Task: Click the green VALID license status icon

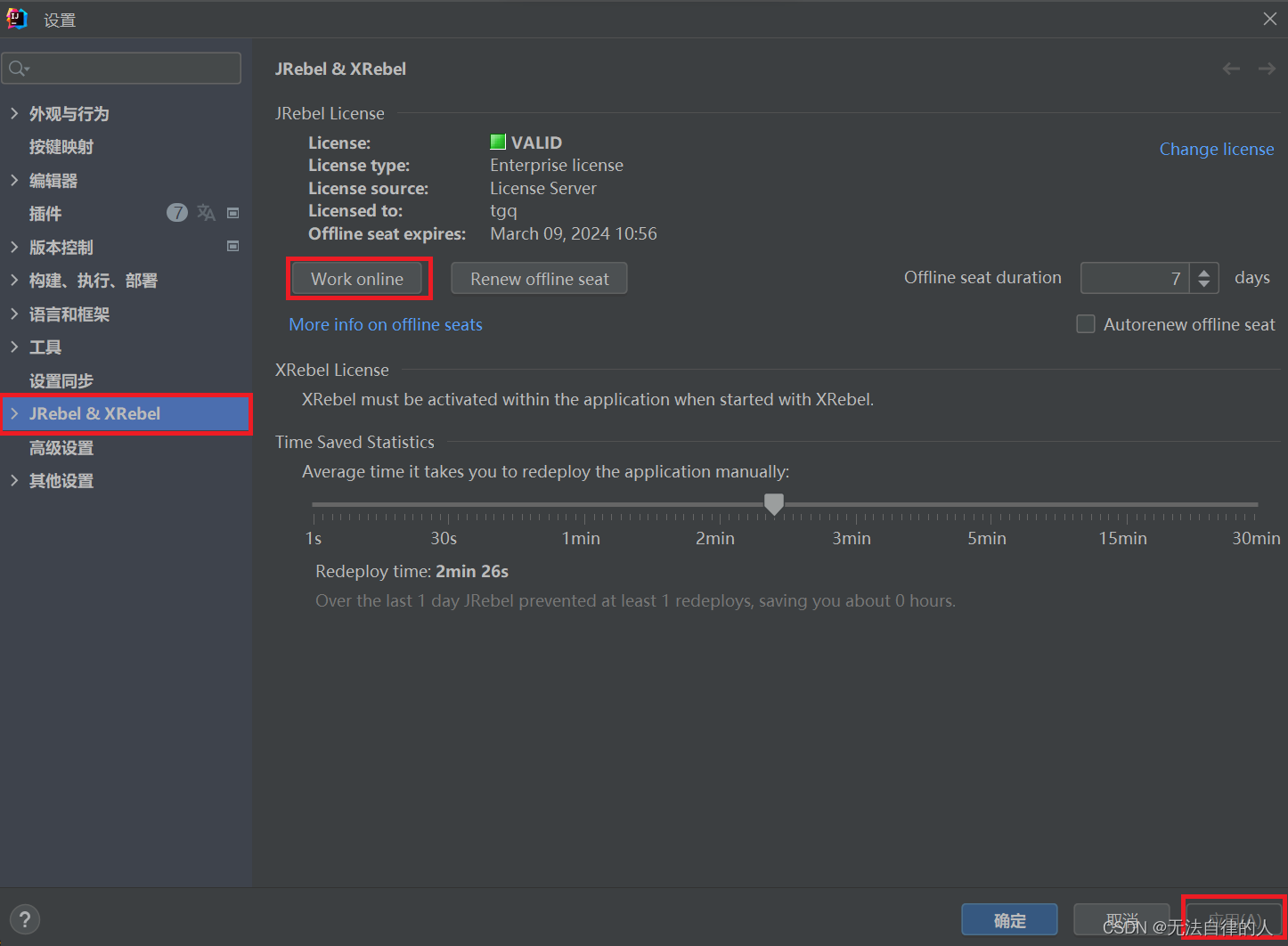Action: [x=498, y=142]
